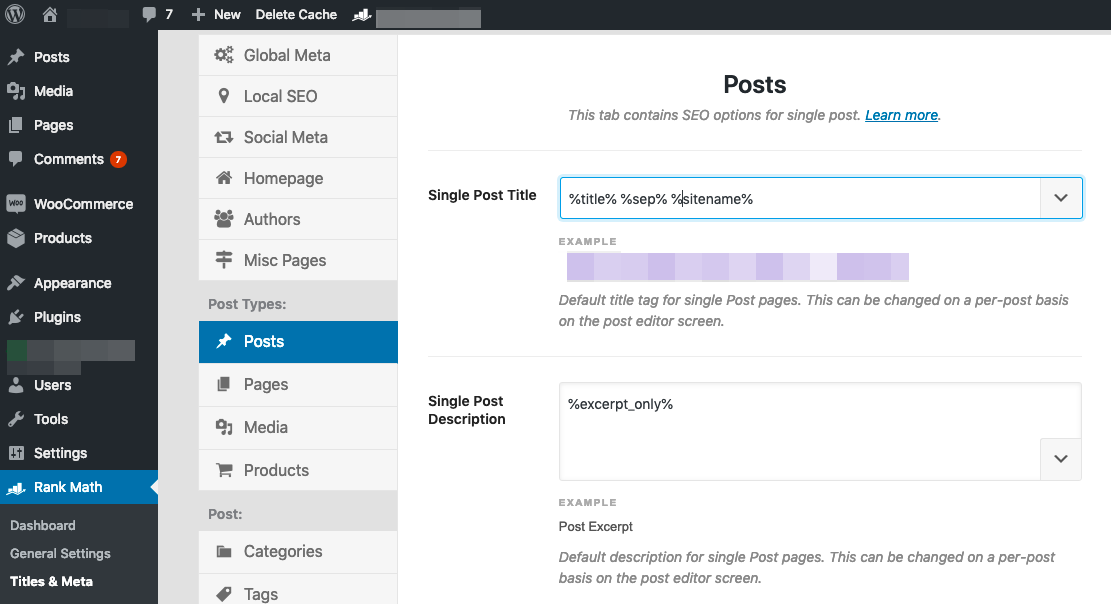Click the Rank Math icon in the admin menu
The height and width of the screenshot is (604, 1111).
point(16,488)
